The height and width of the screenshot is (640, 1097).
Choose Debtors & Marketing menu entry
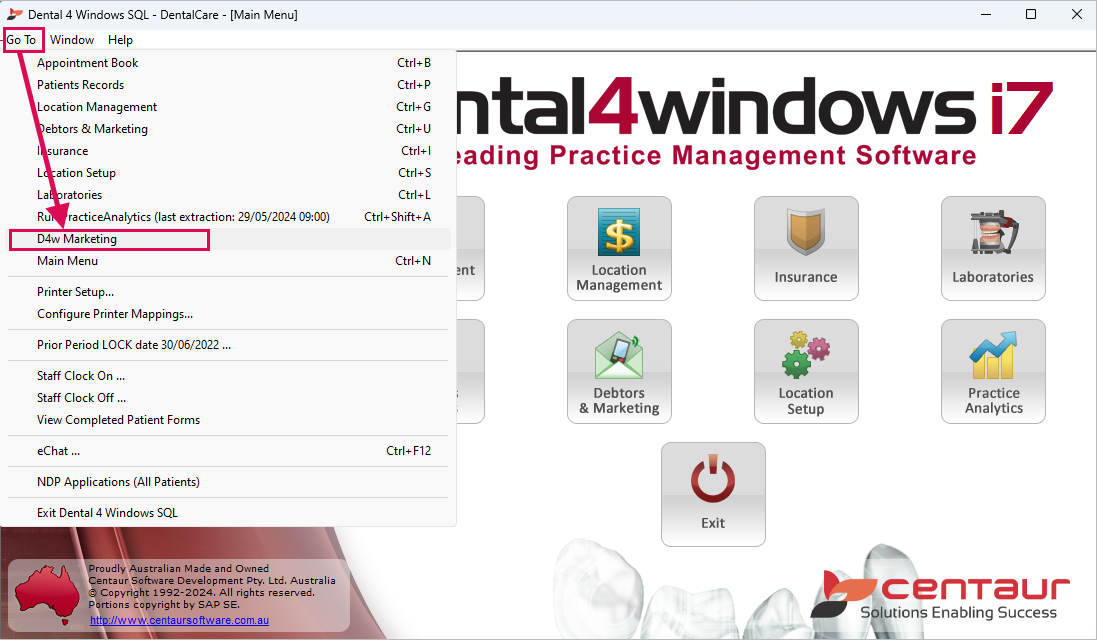pos(228,129)
